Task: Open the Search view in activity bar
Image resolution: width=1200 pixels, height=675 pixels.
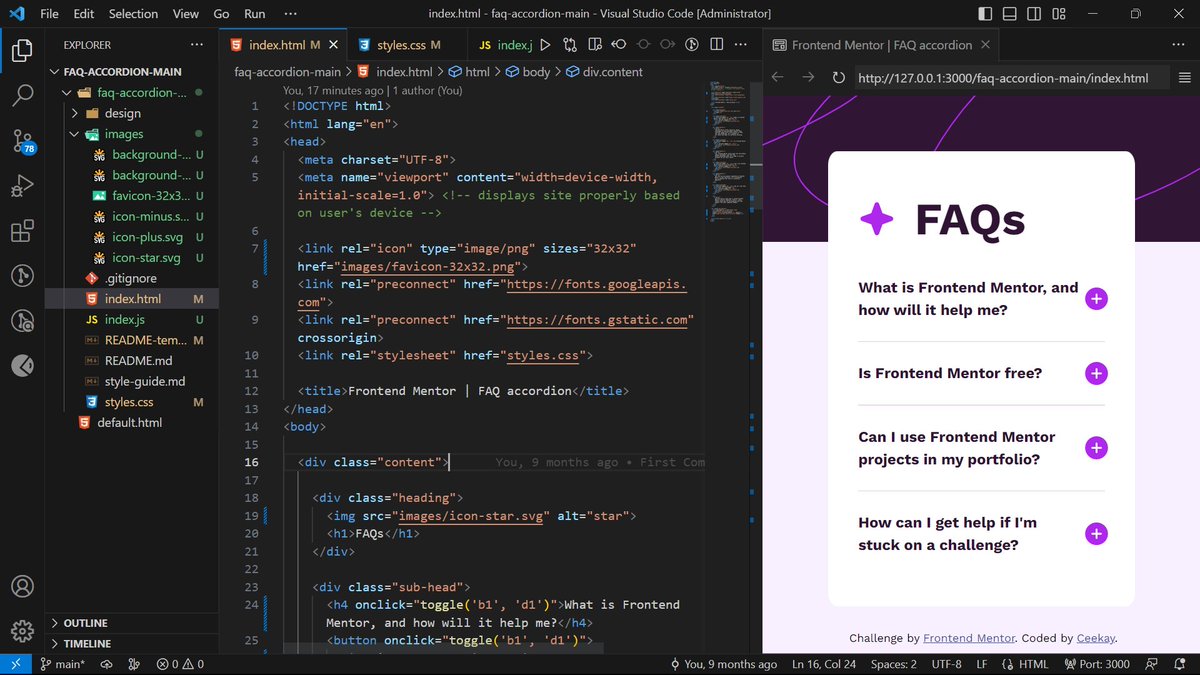Action: 22,95
